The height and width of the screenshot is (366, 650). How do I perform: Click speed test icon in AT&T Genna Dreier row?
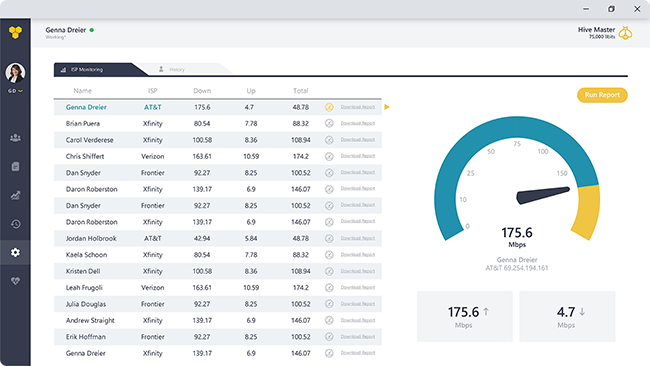coord(329,107)
